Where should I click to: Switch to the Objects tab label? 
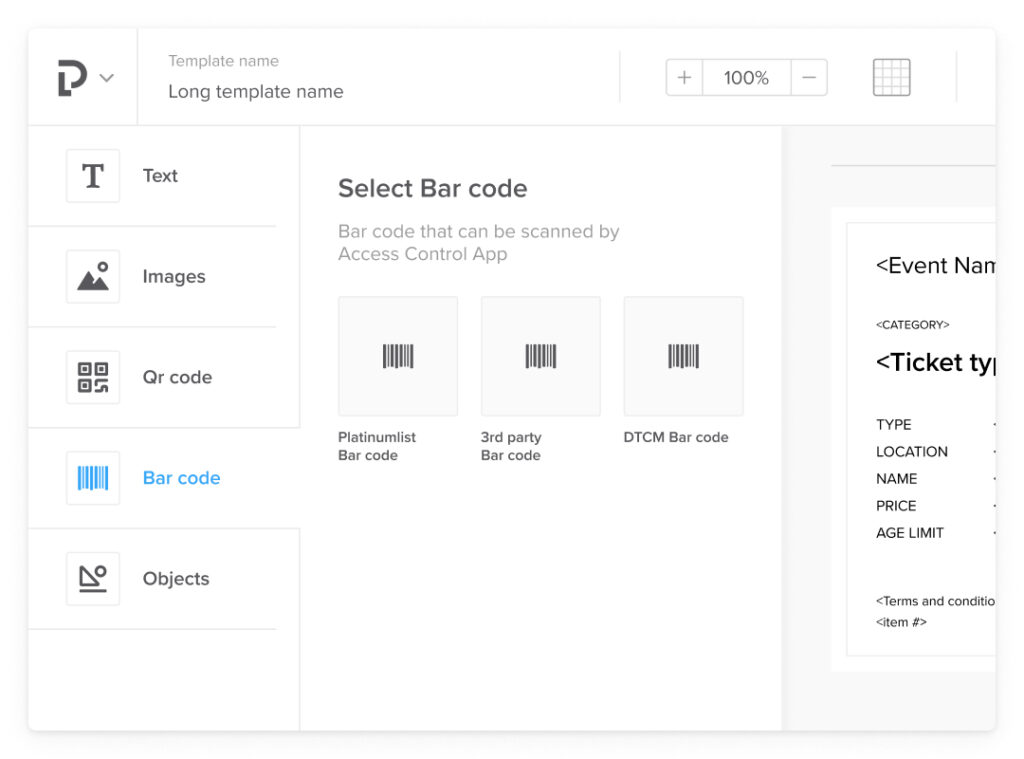[176, 579]
